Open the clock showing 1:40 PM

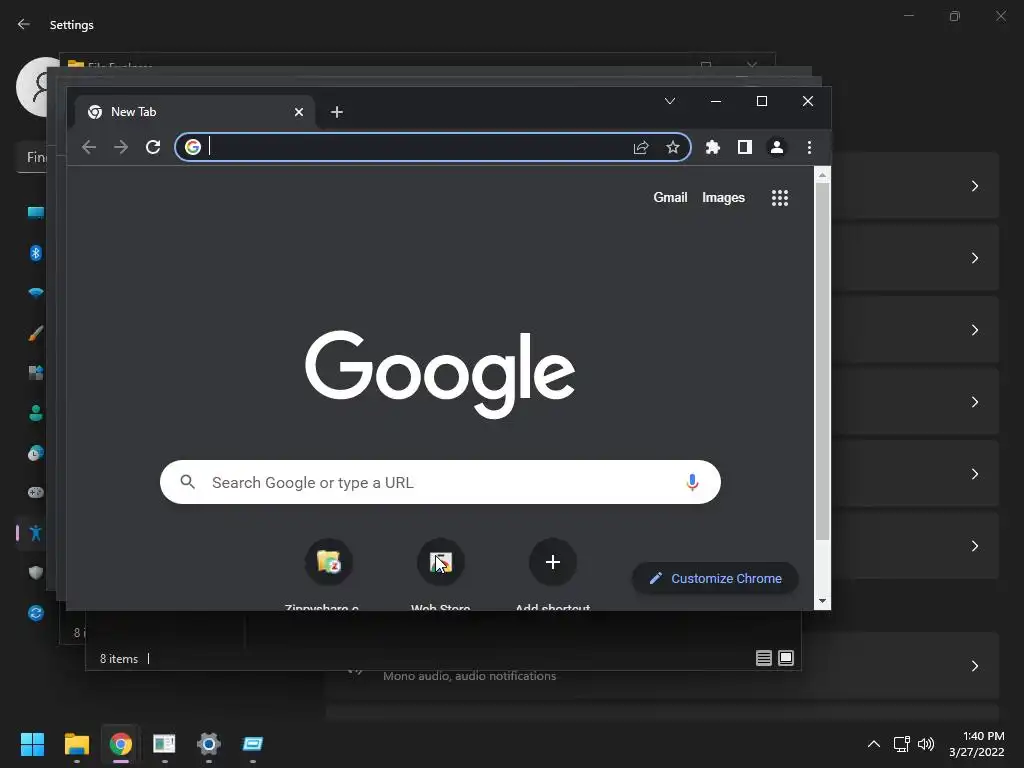[977, 744]
